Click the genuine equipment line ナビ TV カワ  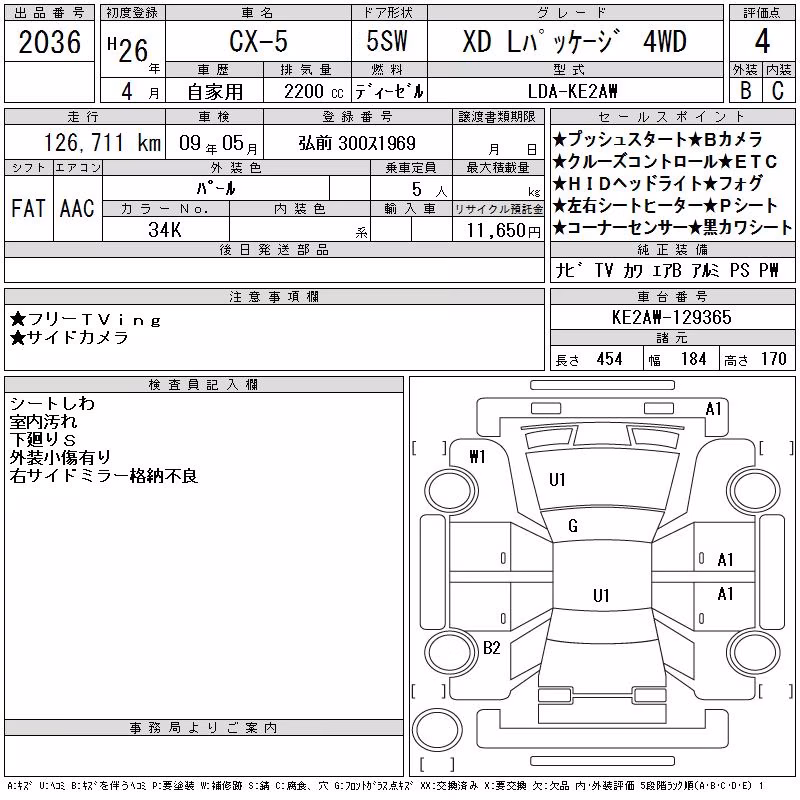coord(598,270)
